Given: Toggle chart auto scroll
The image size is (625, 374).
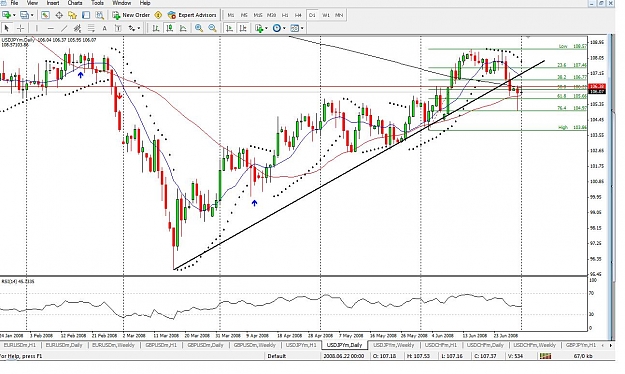Looking at the screenshot, I should coord(229,28).
